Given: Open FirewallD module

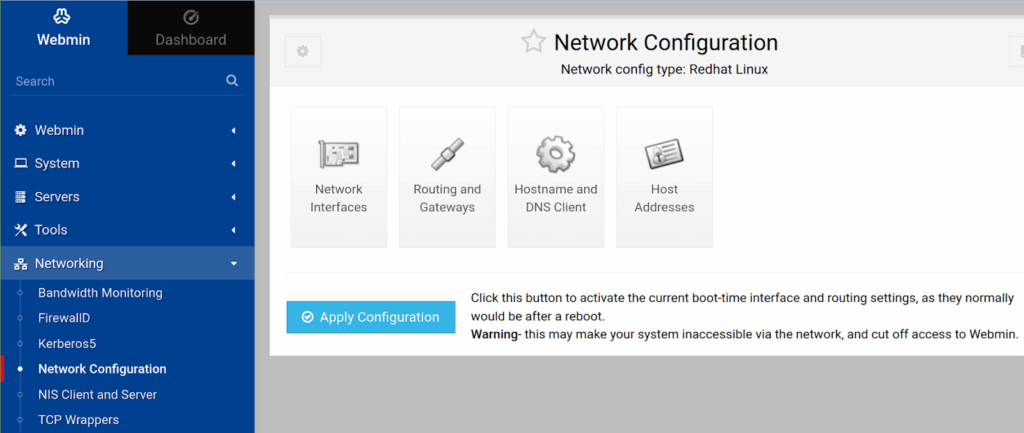Looking at the screenshot, I should click(x=64, y=318).
